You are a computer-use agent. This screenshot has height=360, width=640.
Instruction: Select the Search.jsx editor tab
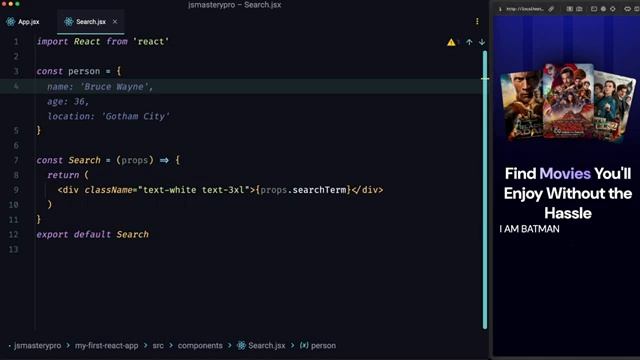[91, 22]
